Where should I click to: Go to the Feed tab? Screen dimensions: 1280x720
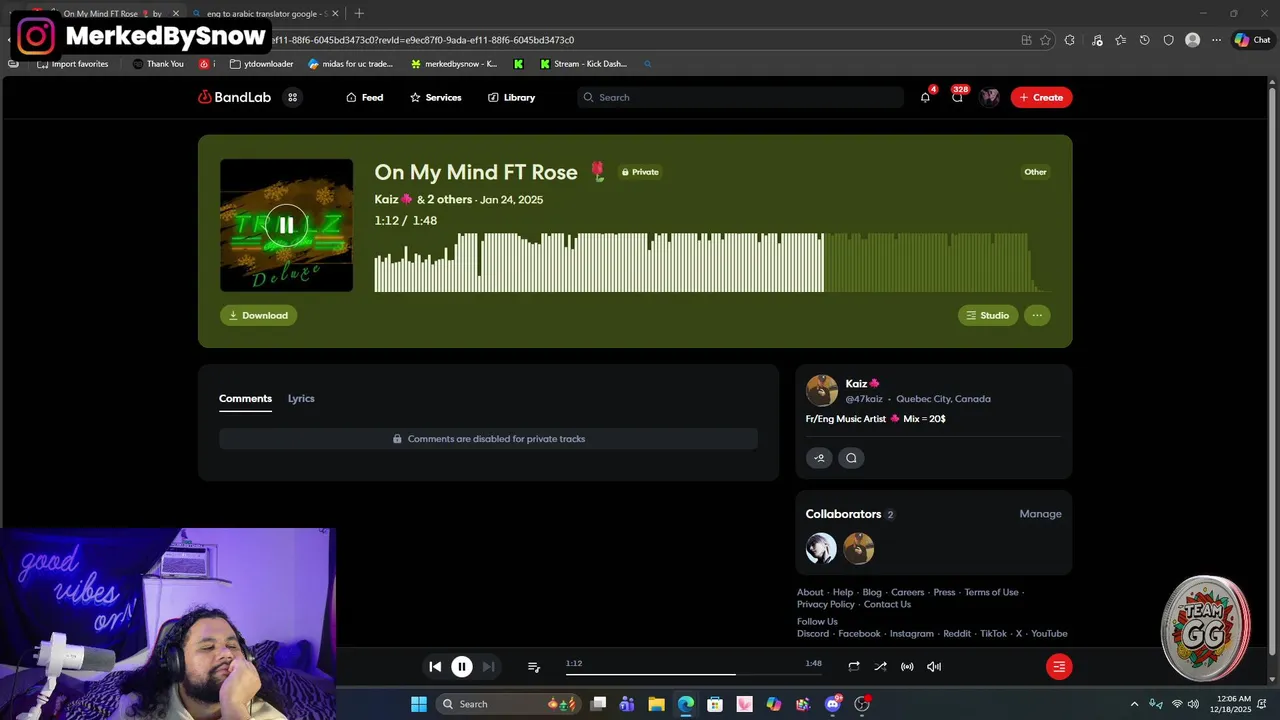(364, 97)
